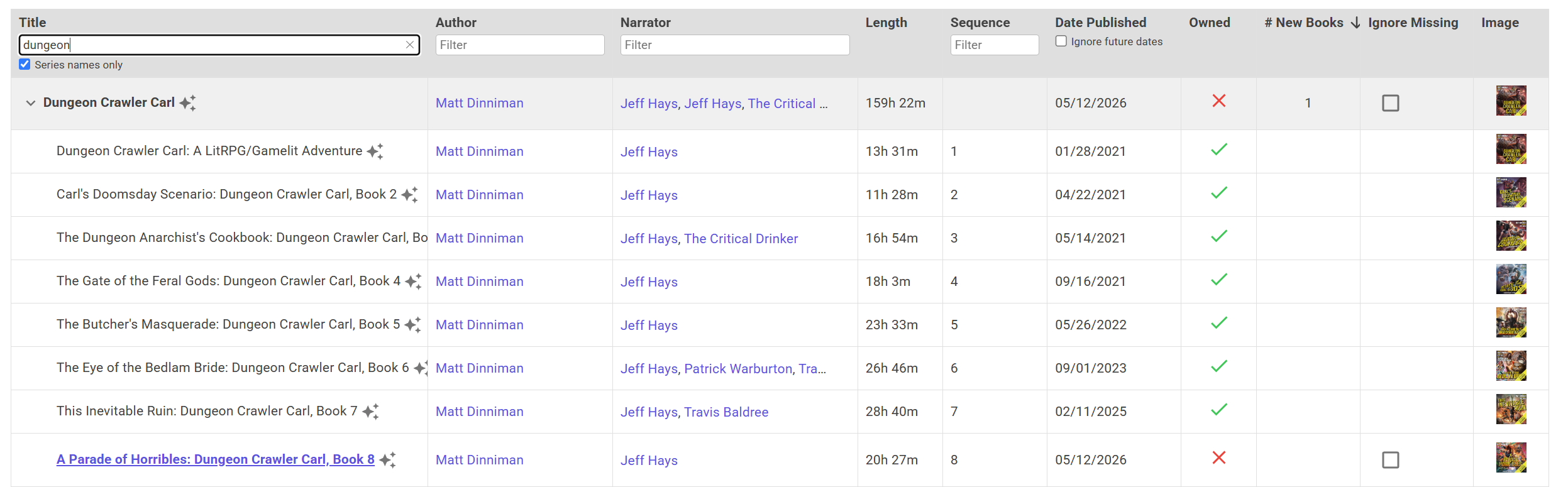Open cover thumbnail for The Gate of the Feral Gods

pos(1511,279)
